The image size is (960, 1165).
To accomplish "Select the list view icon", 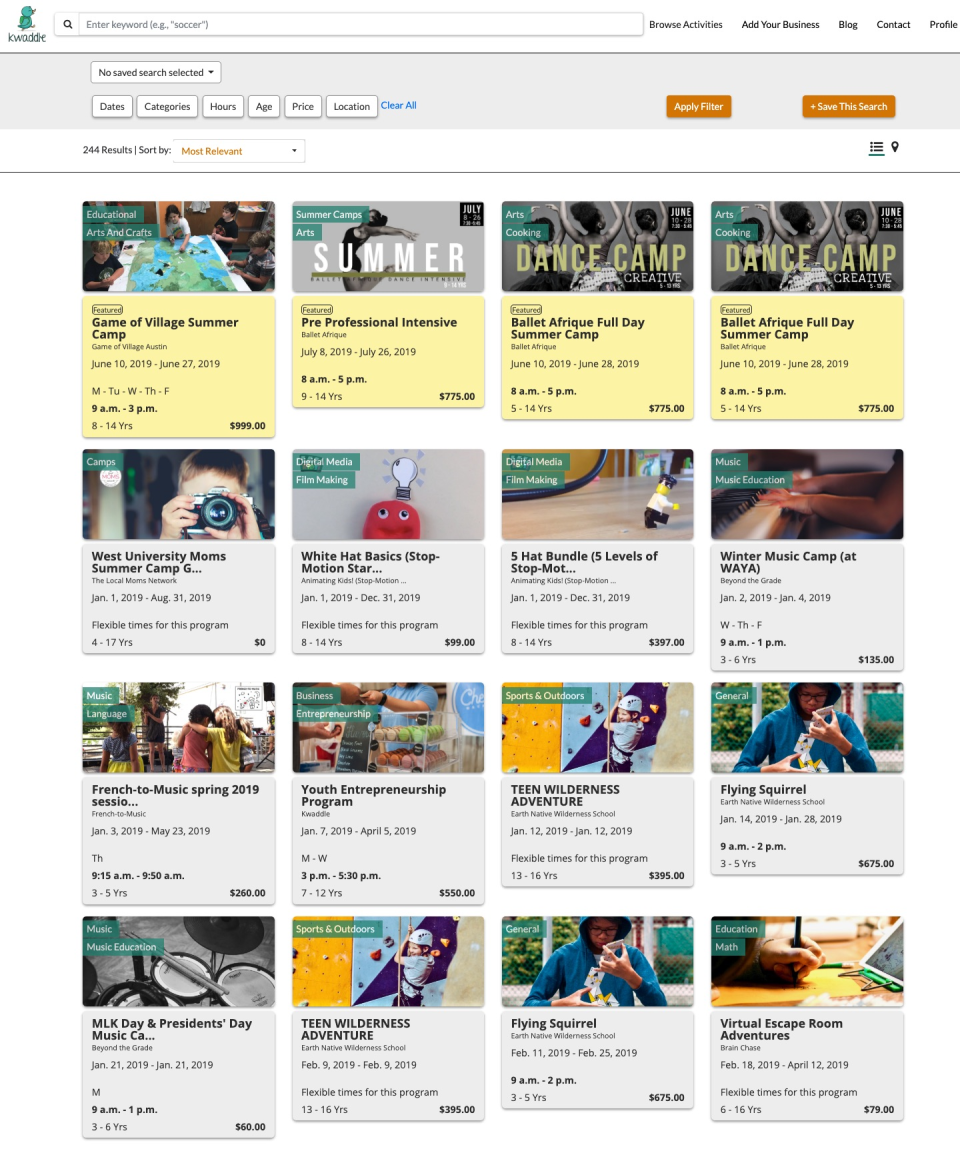I will point(875,147).
